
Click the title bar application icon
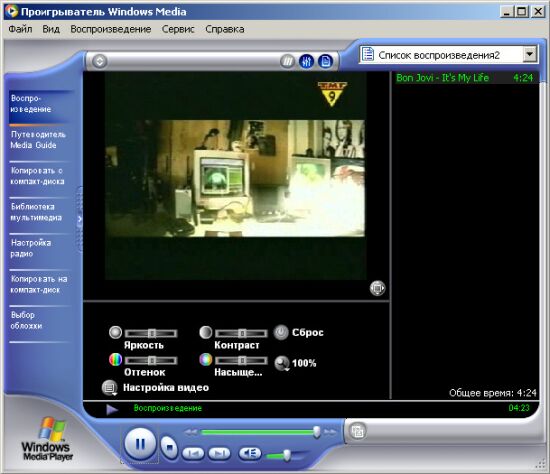coord(12,11)
